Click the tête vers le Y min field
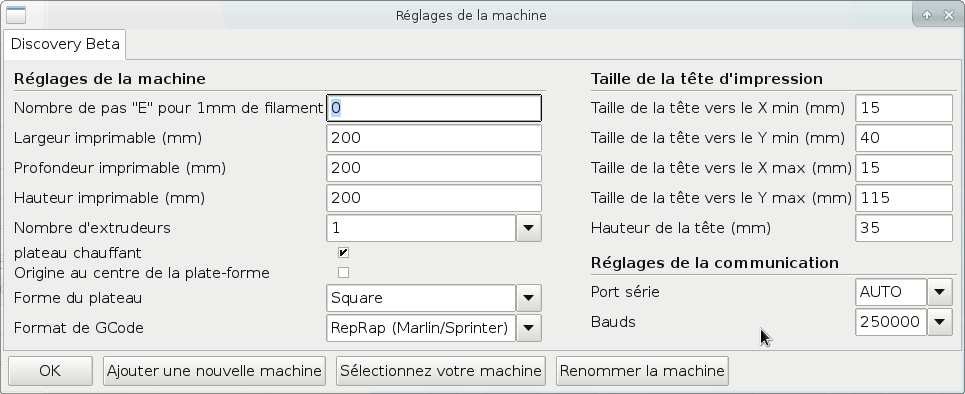Viewport: 965px width, 394px height. [x=904, y=138]
